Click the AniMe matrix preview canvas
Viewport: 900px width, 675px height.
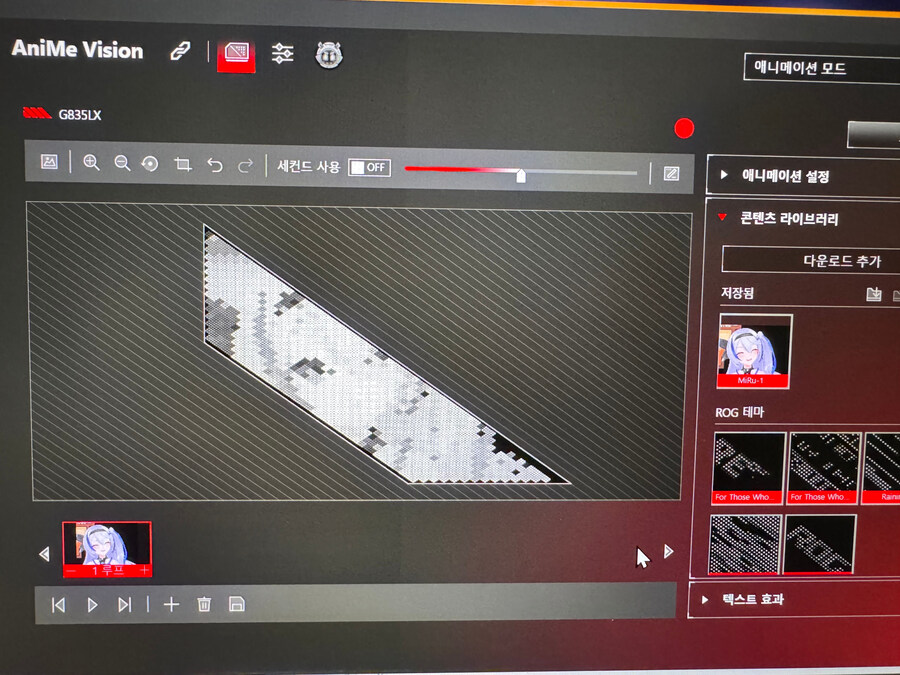click(x=359, y=351)
